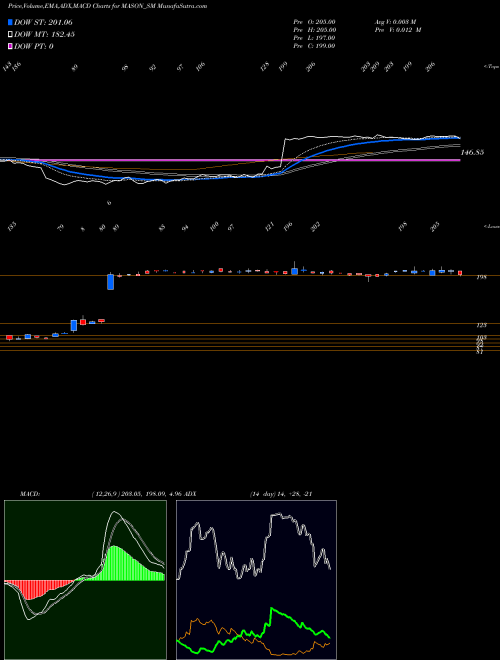The height and width of the screenshot is (660, 500).
Task: Click the MACD (12,26,9) values text
Action: [136, 494]
